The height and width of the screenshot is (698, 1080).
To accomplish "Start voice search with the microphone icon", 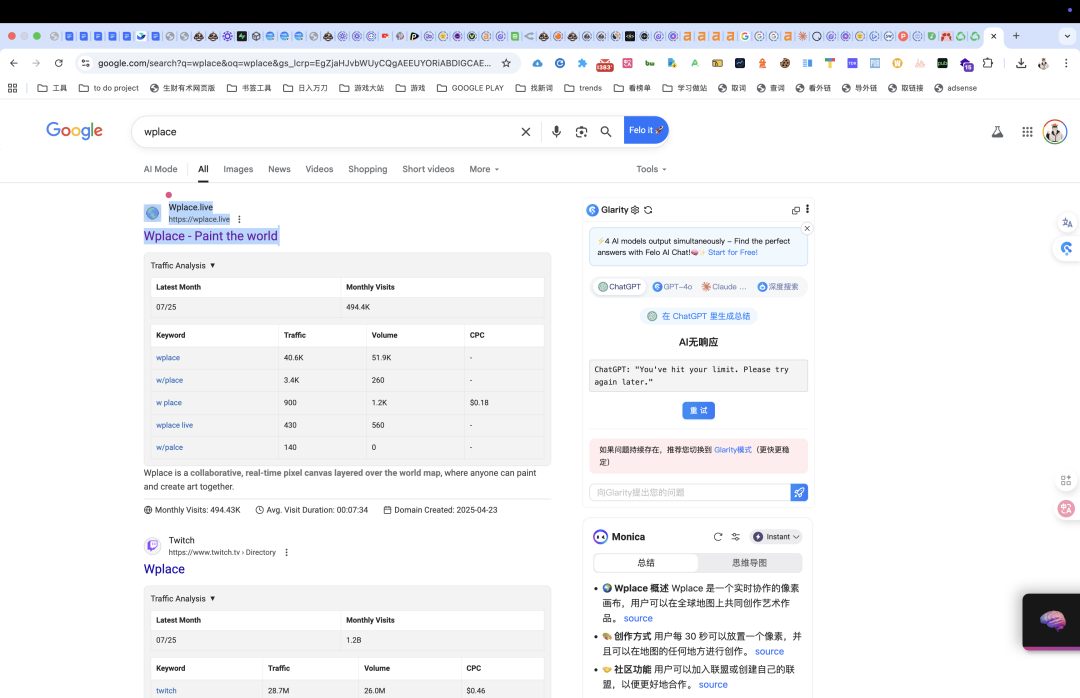I will pyautogui.click(x=556, y=132).
